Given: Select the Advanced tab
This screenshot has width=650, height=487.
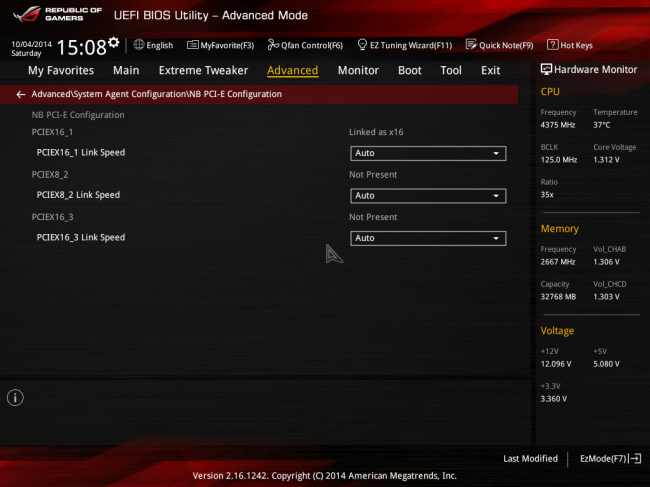Looking at the screenshot, I should (293, 70).
